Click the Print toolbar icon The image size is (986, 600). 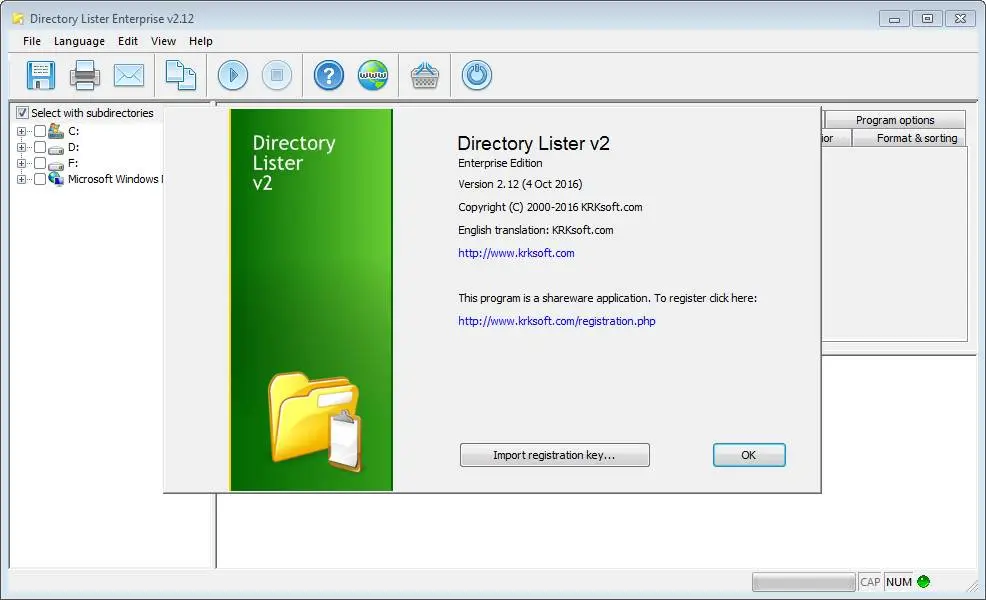click(x=84, y=75)
